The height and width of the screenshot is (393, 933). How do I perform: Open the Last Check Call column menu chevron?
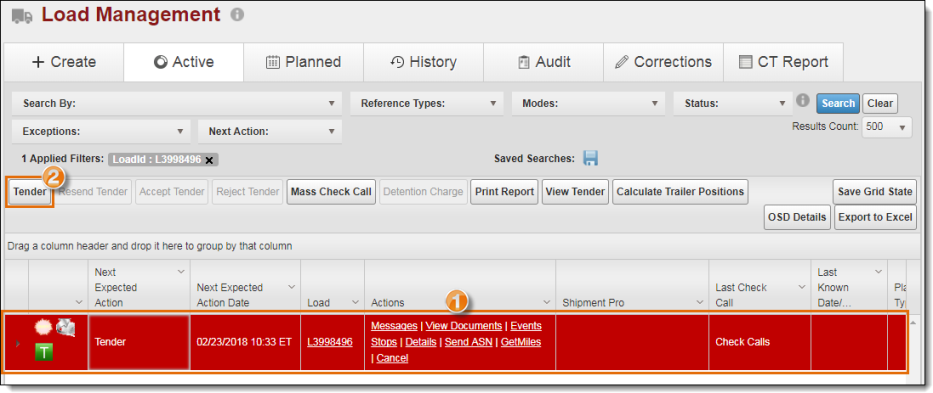[801, 287]
